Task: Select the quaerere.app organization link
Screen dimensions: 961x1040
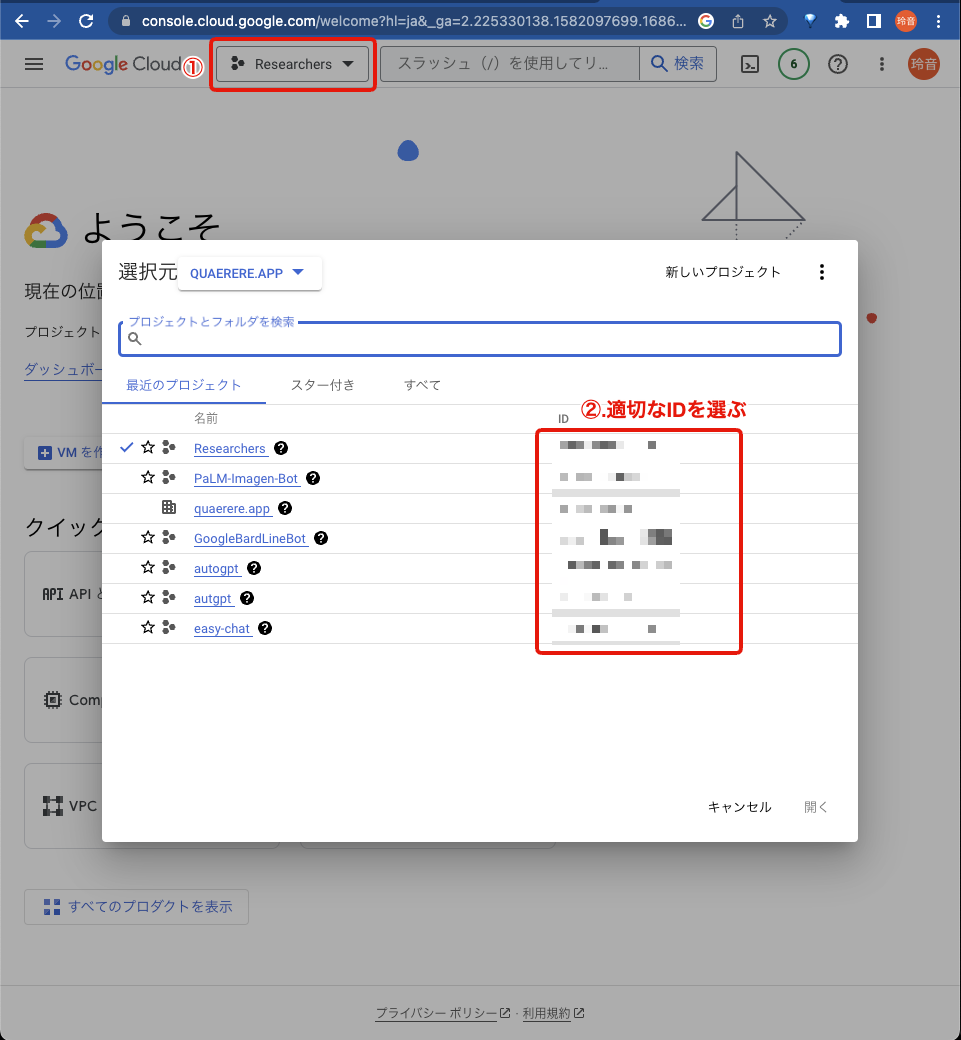Action: click(x=232, y=509)
